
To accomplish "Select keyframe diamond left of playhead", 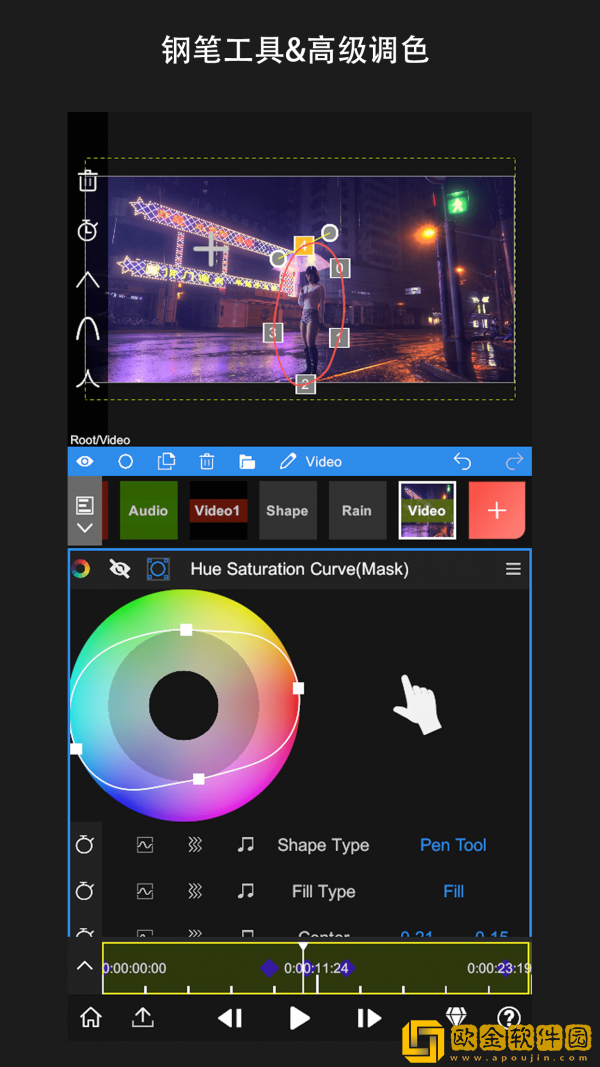I will tap(270, 968).
